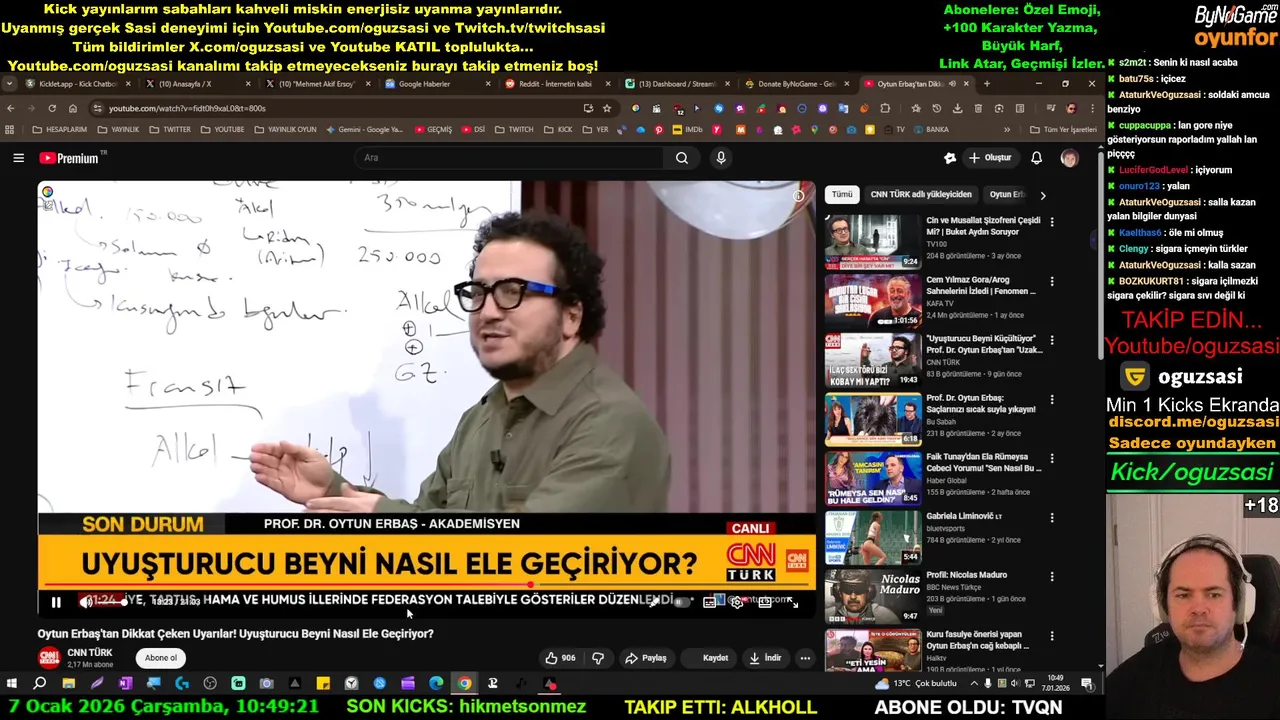Like the video with 906 likes

560,658
